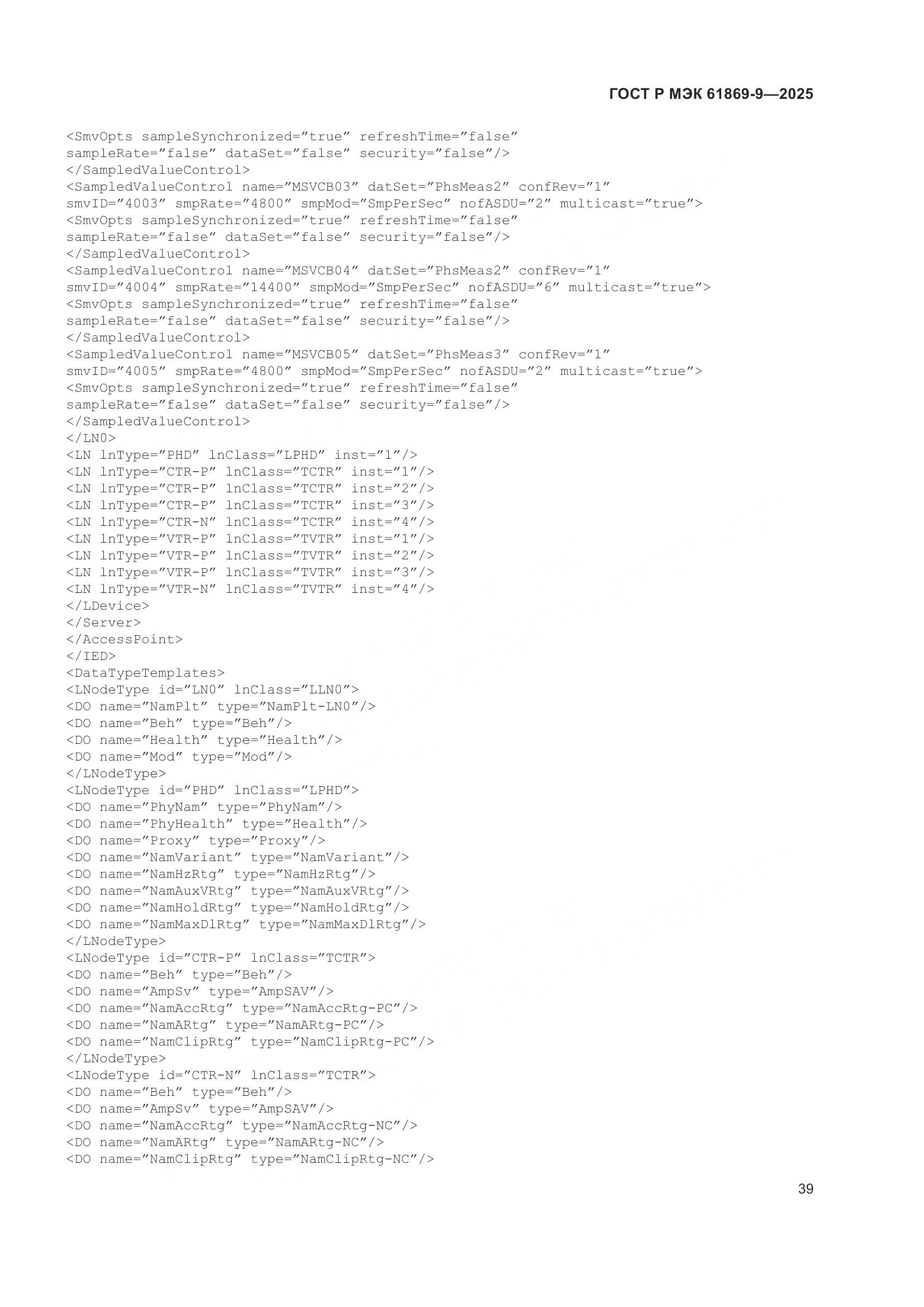Click the closing </AccessPoint> tag
This screenshot has height=1307, width=924.
(125, 639)
